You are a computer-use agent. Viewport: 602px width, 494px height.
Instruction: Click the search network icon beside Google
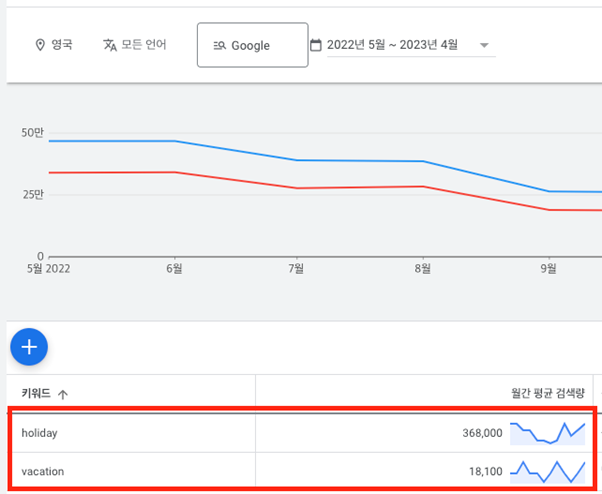point(220,46)
